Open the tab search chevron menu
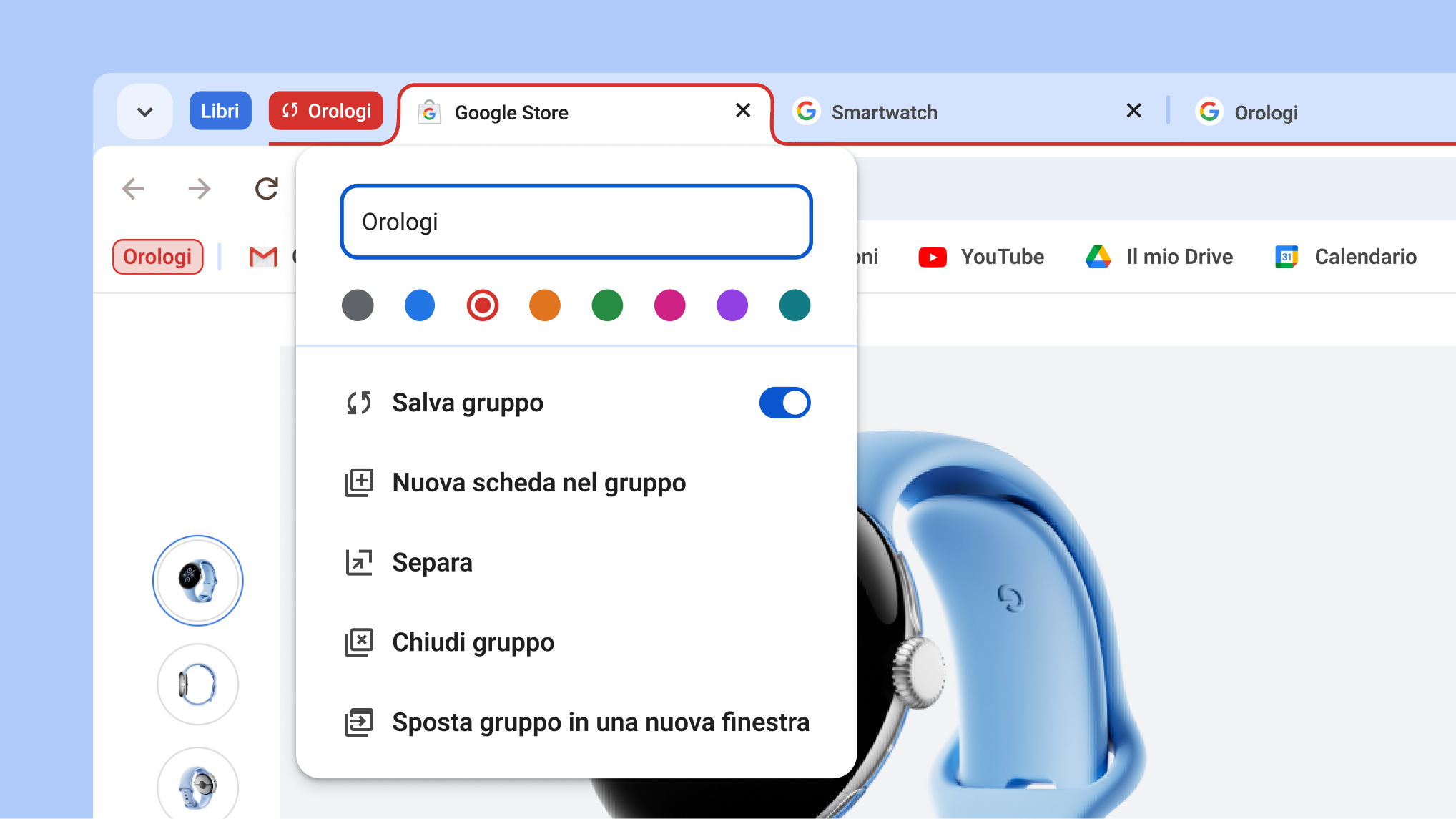 tap(144, 110)
